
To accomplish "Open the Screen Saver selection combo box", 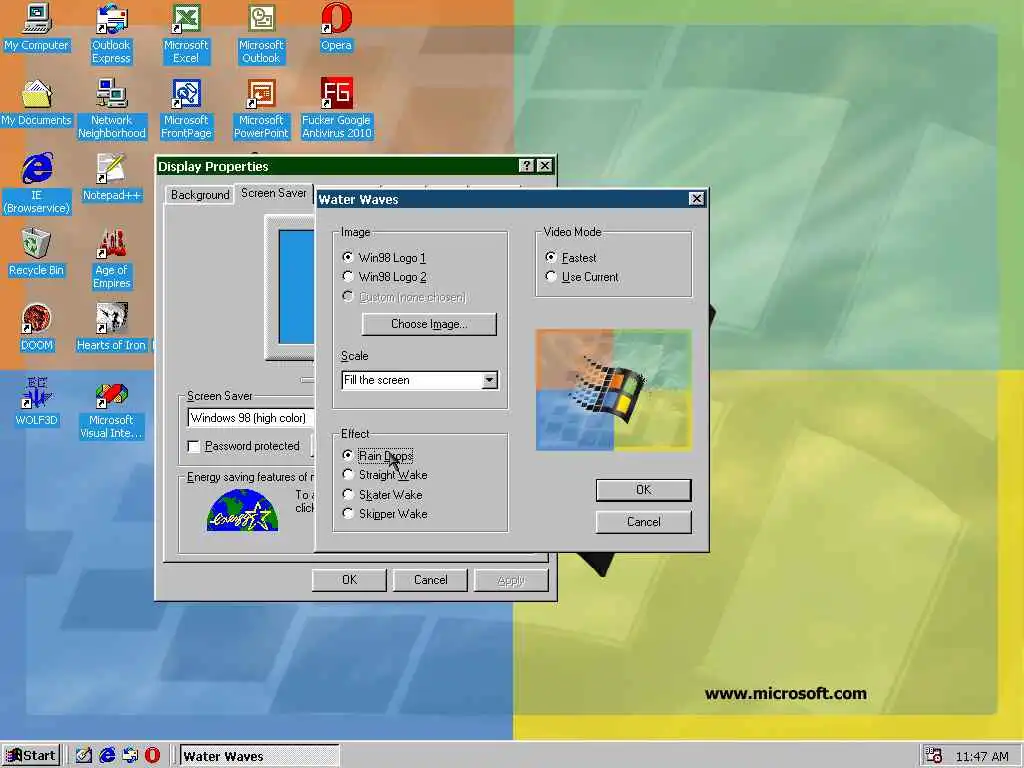I will coord(250,418).
